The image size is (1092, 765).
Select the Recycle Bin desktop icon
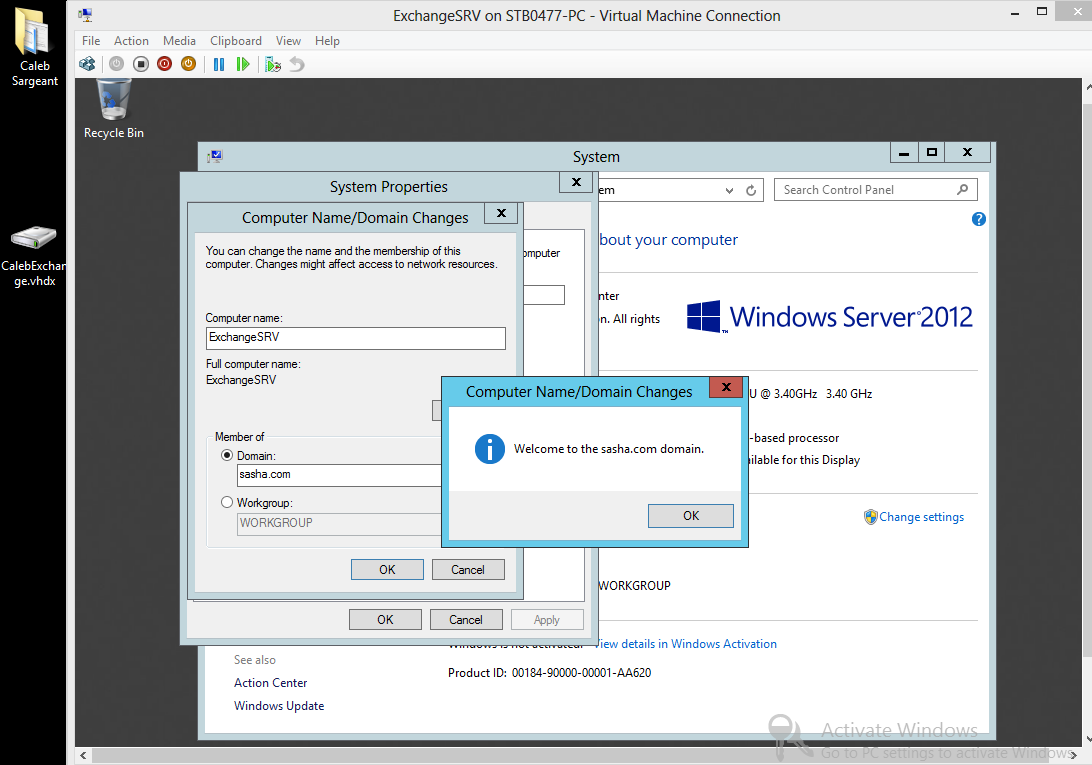pos(114,109)
